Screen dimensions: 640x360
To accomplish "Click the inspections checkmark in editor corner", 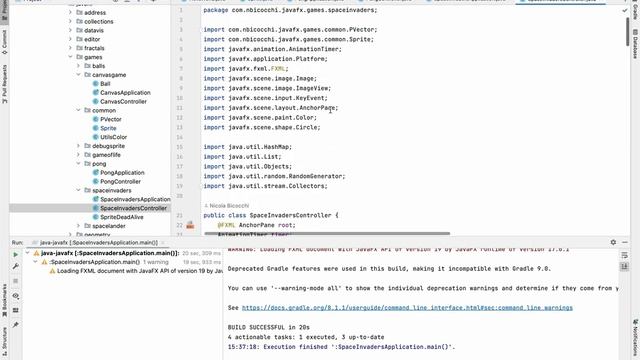I will pyautogui.click(x=624, y=10).
